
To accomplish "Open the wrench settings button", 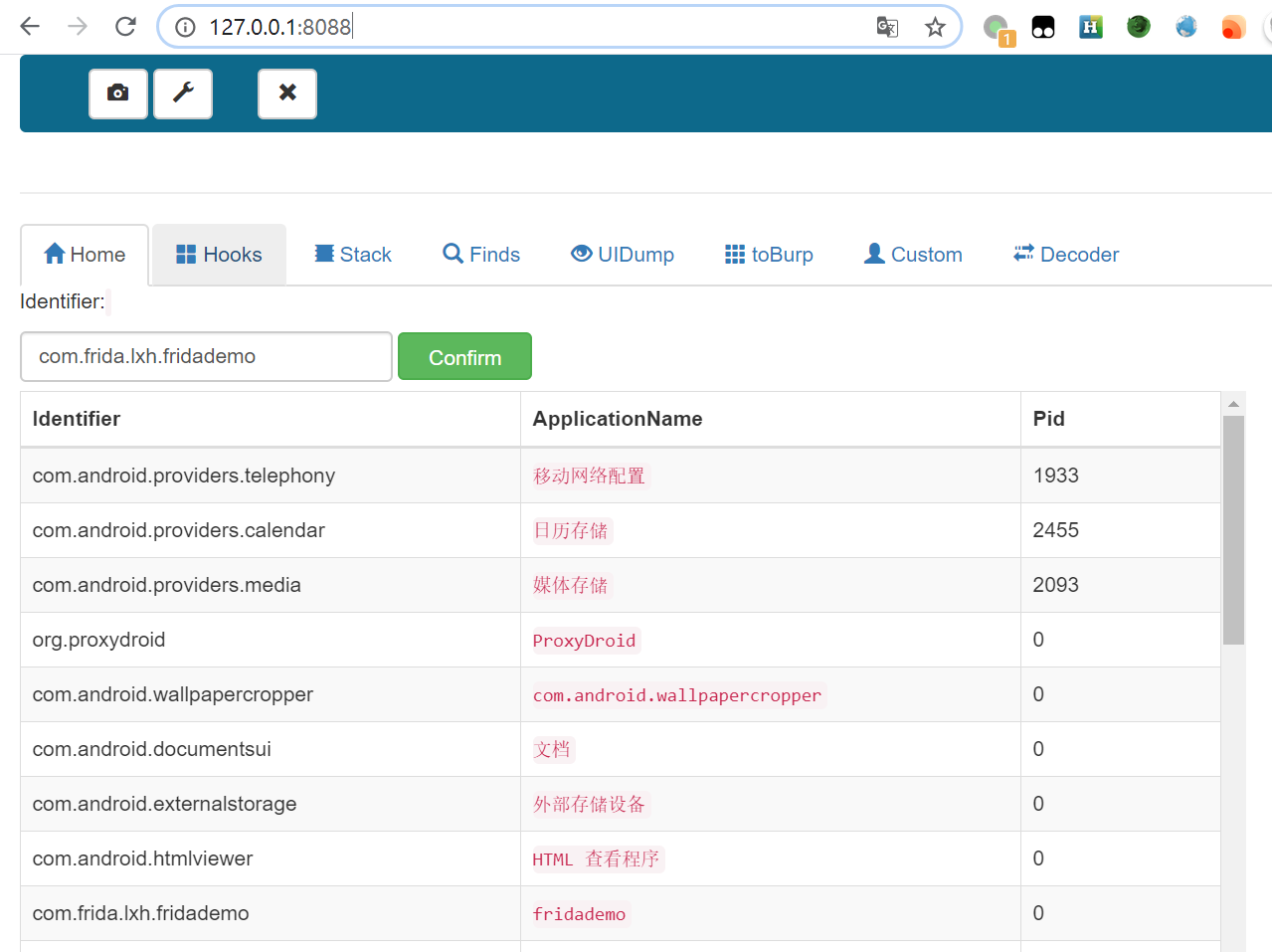I will tap(183, 94).
